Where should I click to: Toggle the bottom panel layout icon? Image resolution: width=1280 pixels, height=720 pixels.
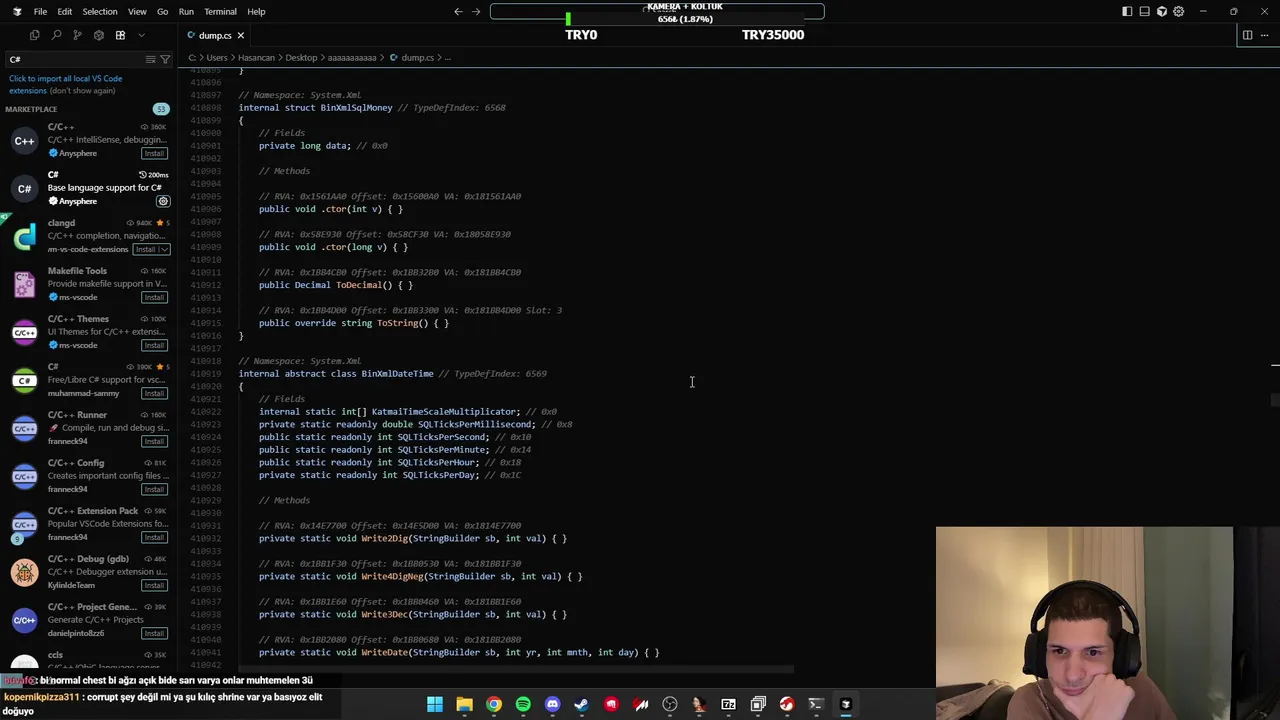[1144, 11]
